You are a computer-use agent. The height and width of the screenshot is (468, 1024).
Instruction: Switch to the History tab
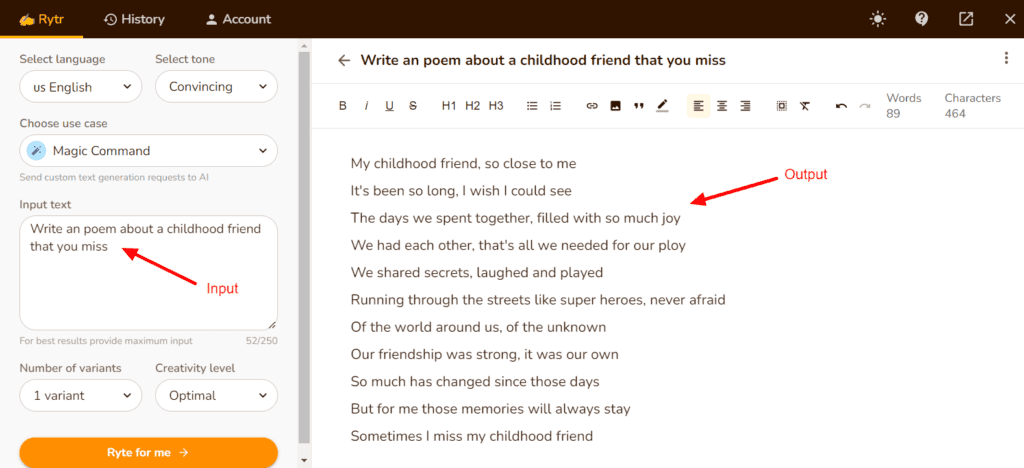134,19
